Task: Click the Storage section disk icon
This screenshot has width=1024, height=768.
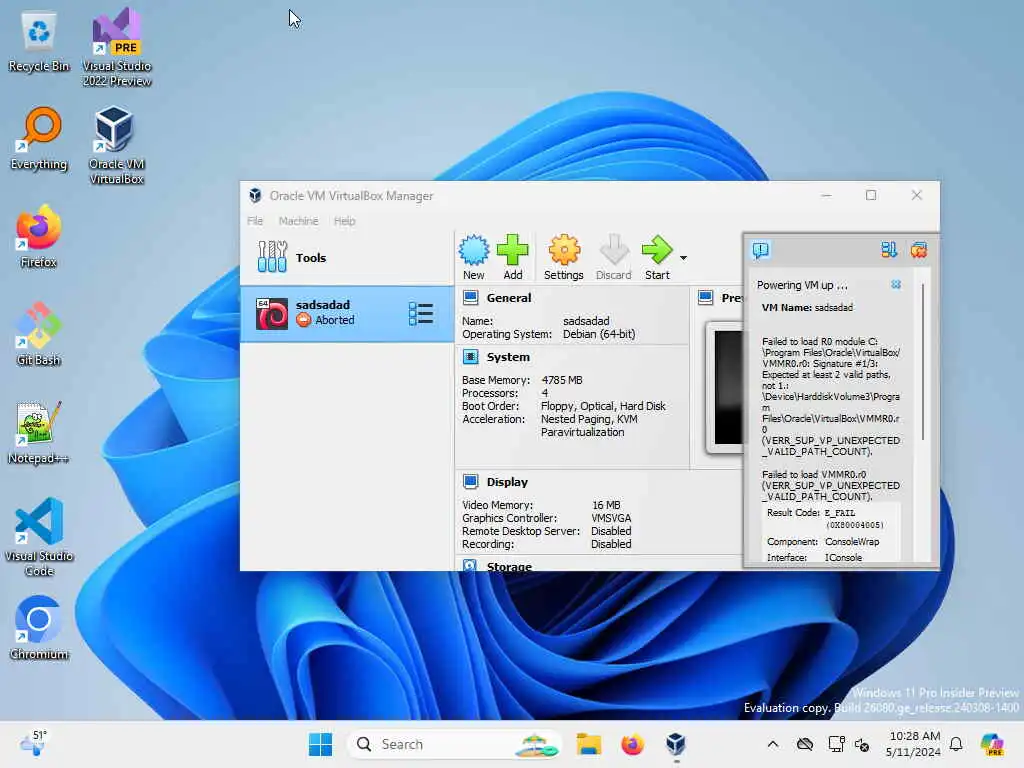Action: 470,566
